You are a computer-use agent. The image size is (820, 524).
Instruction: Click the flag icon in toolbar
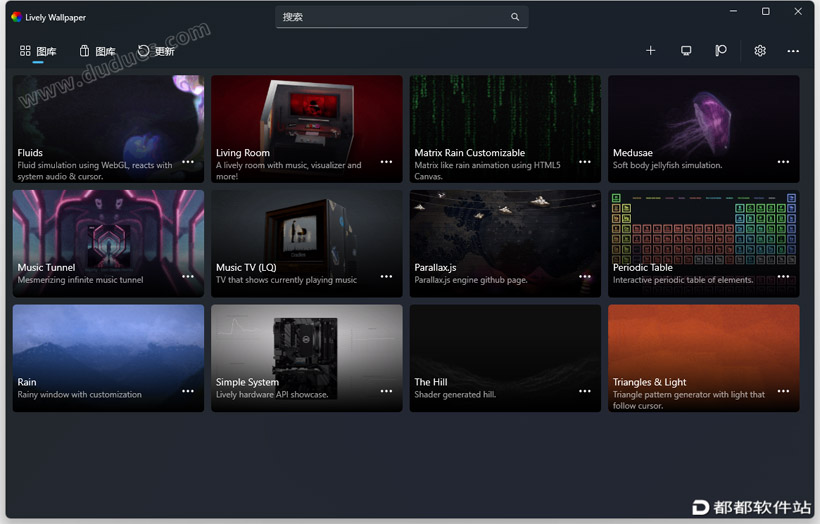721,51
